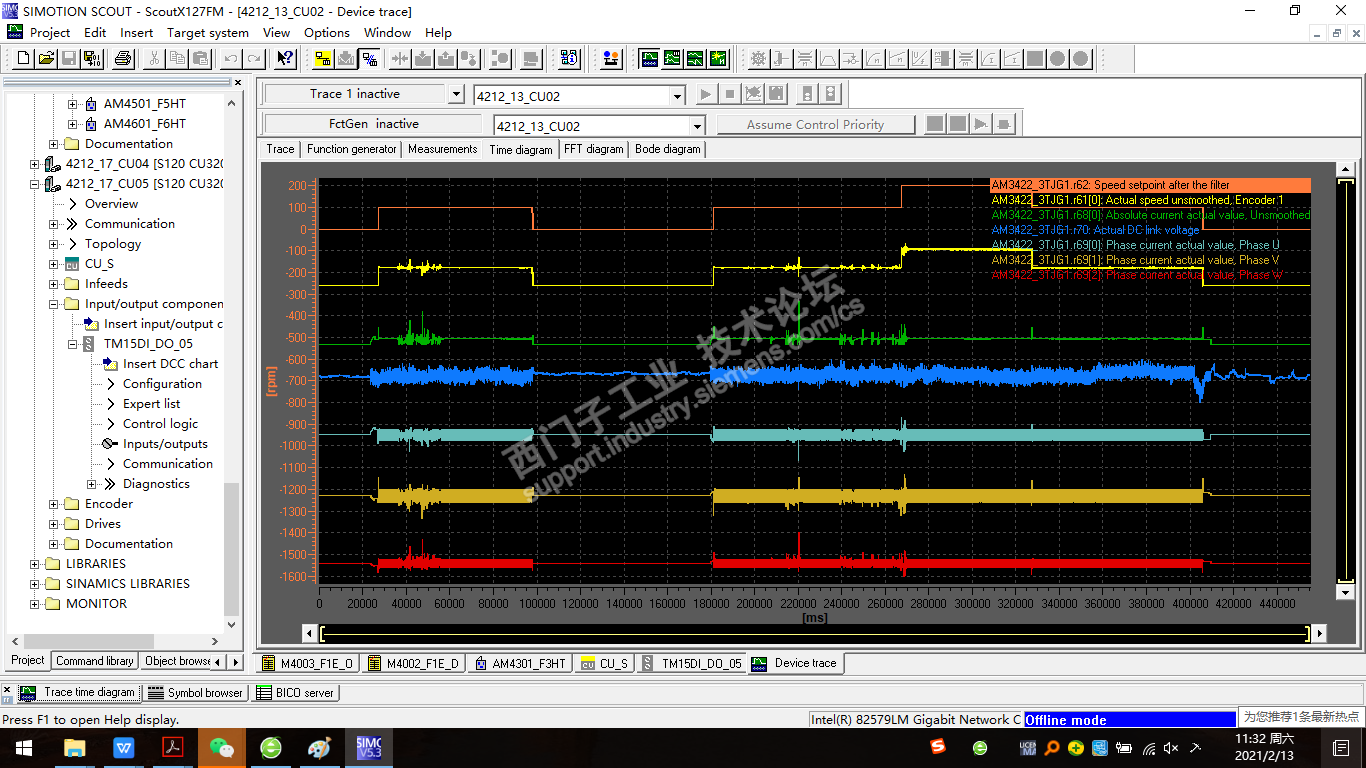Open File Explorer from the taskbar

[x=74, y=747]
